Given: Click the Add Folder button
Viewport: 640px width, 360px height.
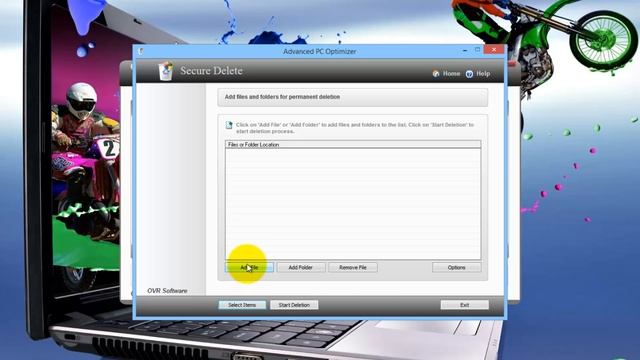Looking at the screenshot, I should [x=301, y=267].
